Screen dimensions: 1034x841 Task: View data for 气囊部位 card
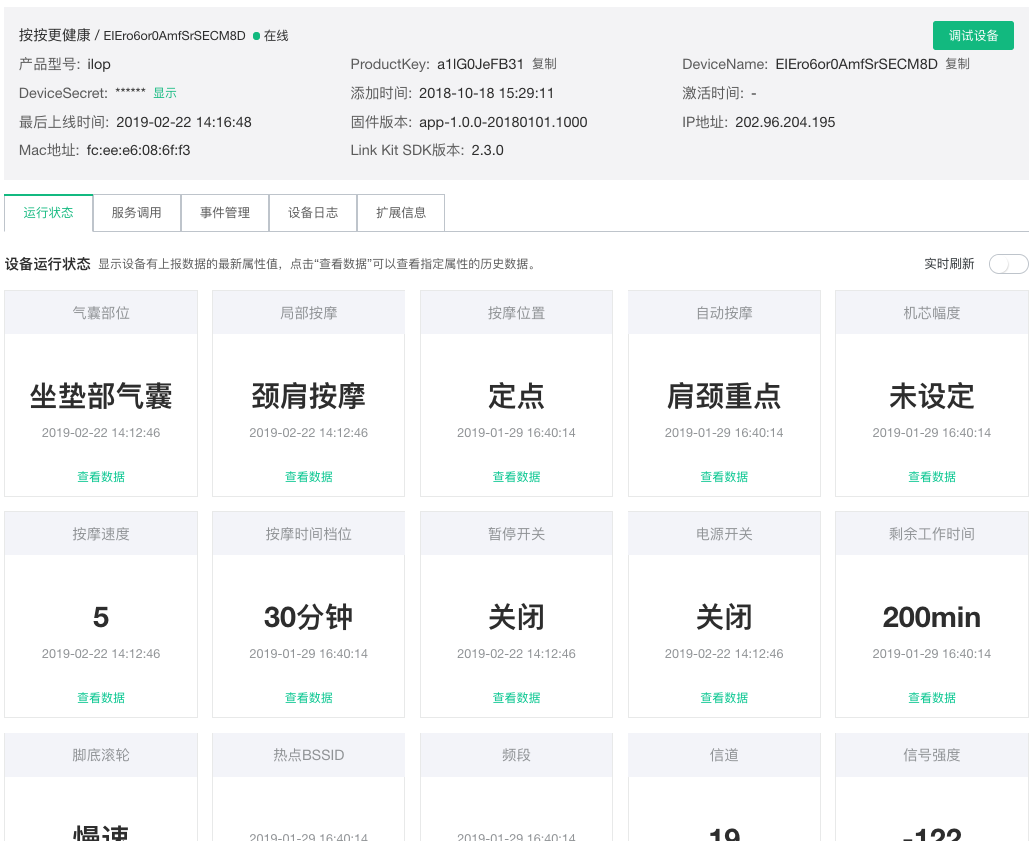pyautogui.click(x=101, y=477)
